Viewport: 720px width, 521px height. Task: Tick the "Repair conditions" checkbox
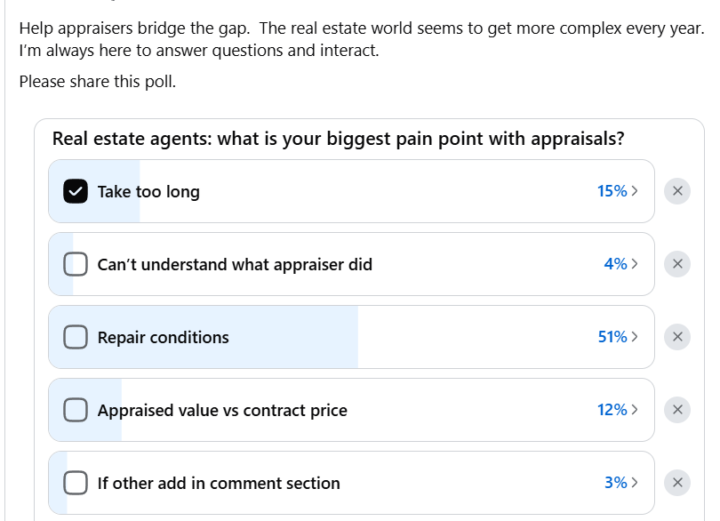point(76,337)
